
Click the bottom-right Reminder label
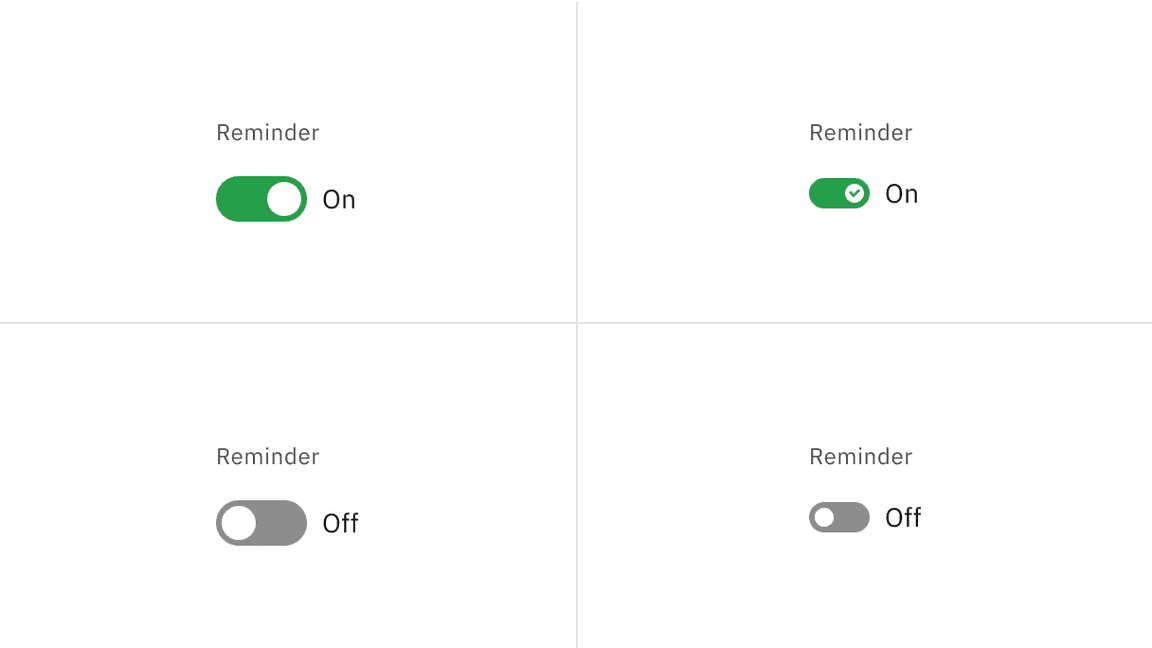860,456
